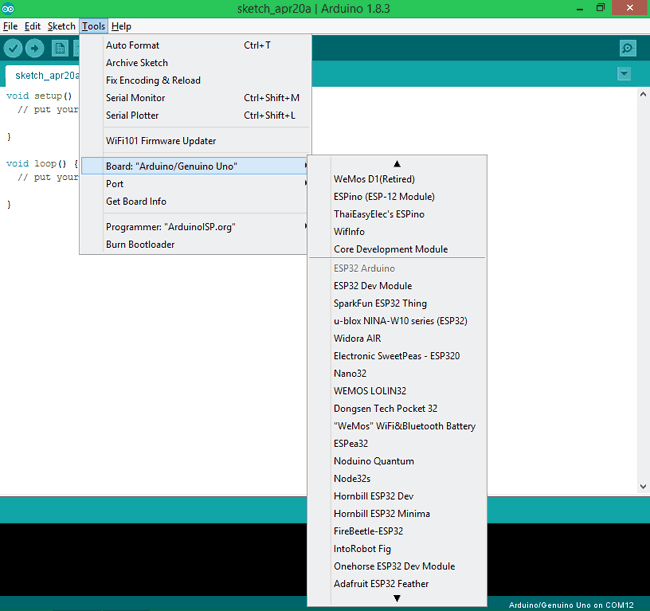Select u-blox NINA-W10 series (ESP32)
Image resolution: width=650 pixels, height=611 pixels.
(x=397, y=321)
